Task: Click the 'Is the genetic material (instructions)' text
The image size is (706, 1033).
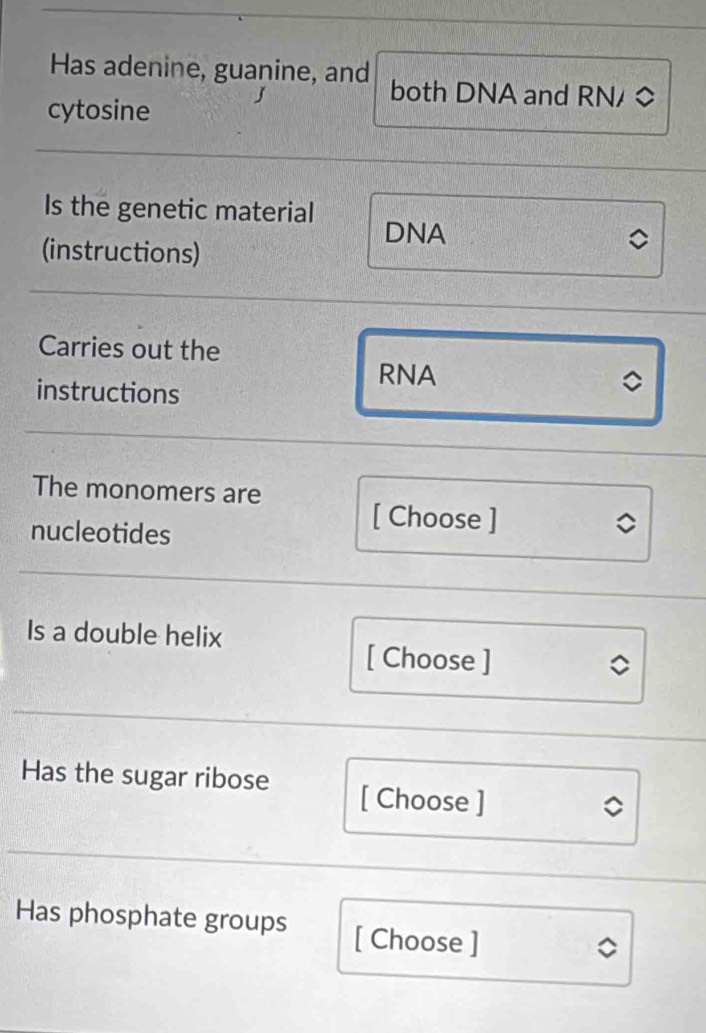Action: click(x=176, y=231)
